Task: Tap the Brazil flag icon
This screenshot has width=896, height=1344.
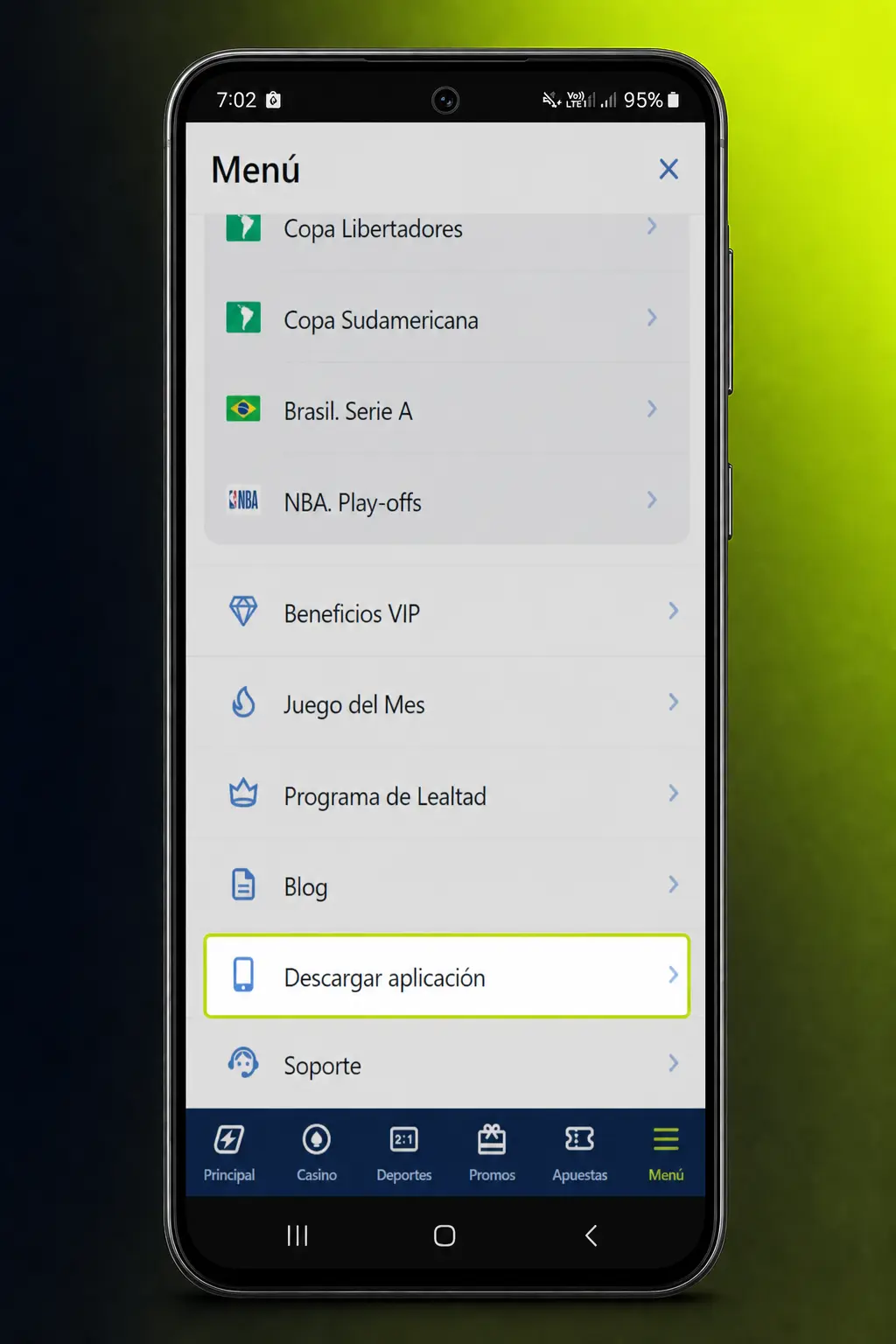Action: click(243, 409)
